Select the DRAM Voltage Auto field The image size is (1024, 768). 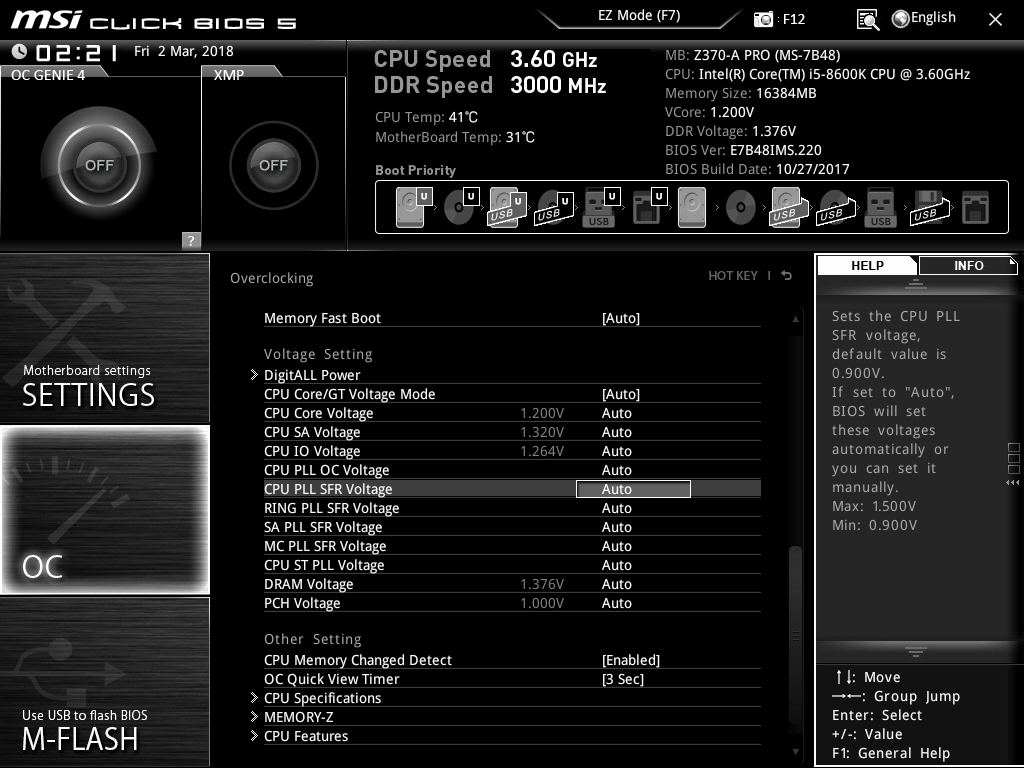click(616, 584)
